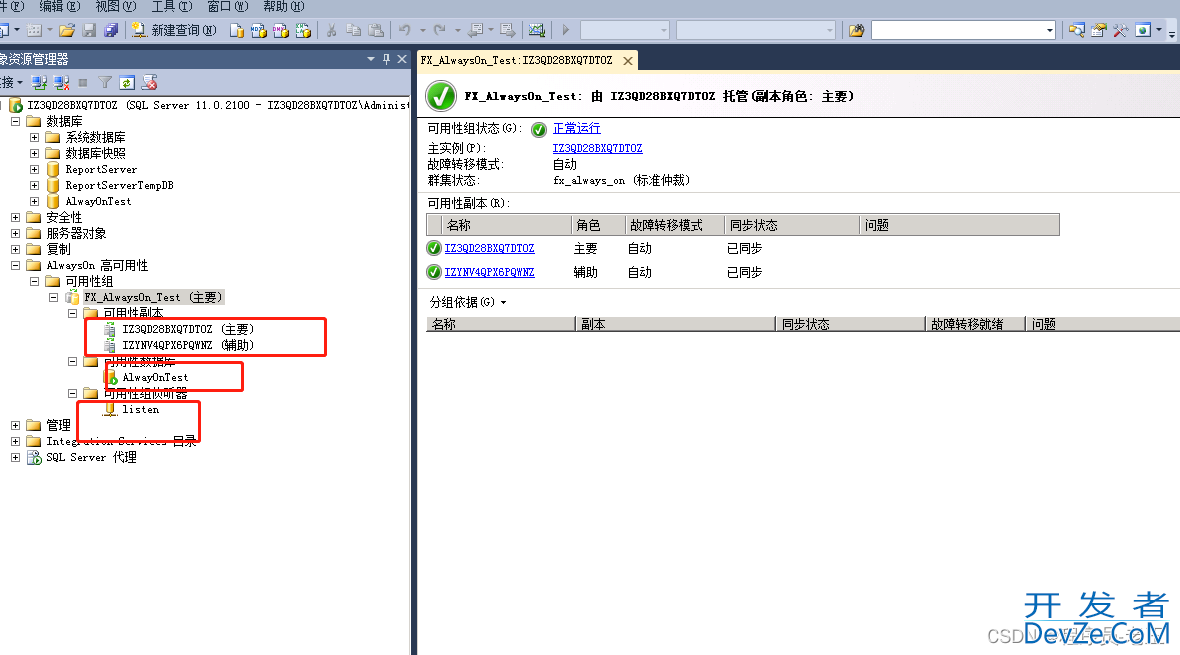The height and width of the screenshot is (655, 1180).
Task: Expand the 安全性 folder node
Action: click(16, 217)
